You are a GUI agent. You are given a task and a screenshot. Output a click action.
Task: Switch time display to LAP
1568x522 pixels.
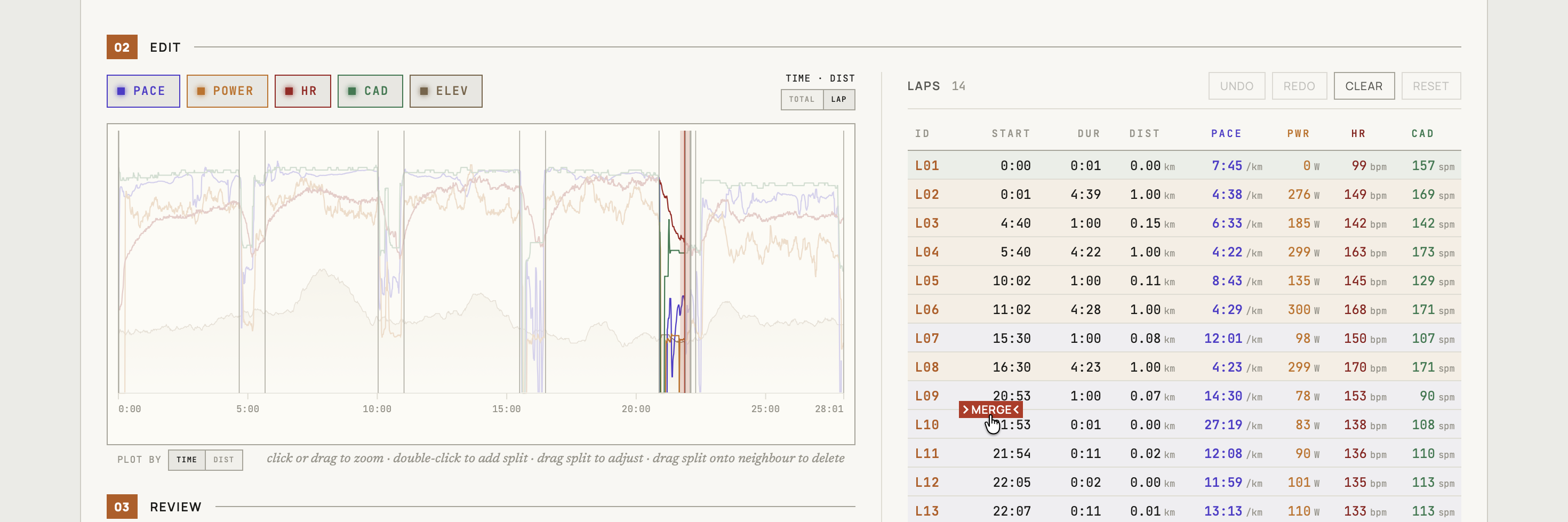(x=839, y=100)
